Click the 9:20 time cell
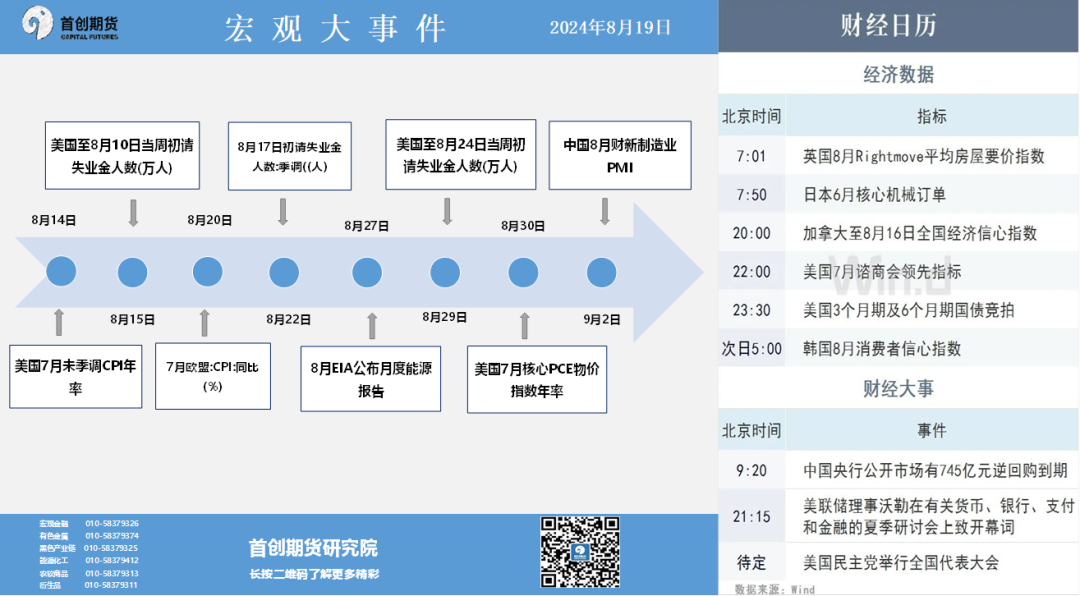 [751, 471]
